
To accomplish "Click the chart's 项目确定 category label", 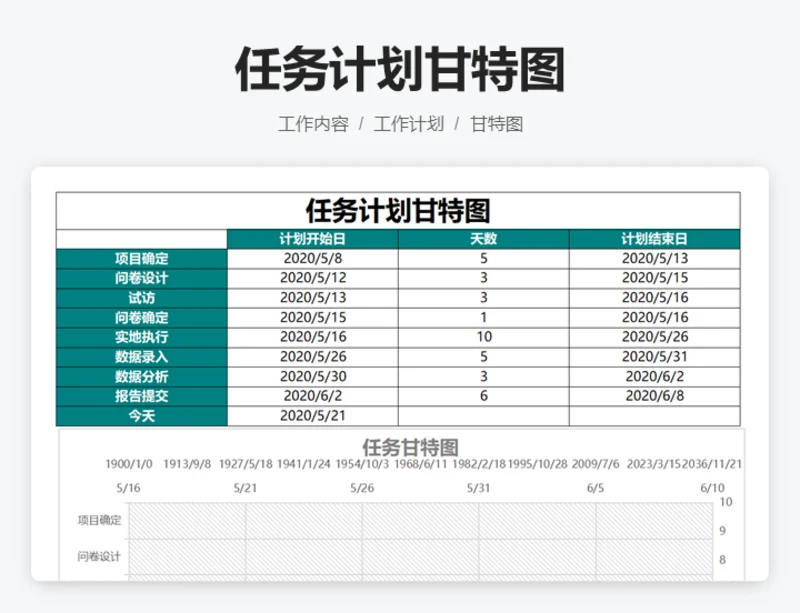I will pyautogui.click(x=99, y=520).
